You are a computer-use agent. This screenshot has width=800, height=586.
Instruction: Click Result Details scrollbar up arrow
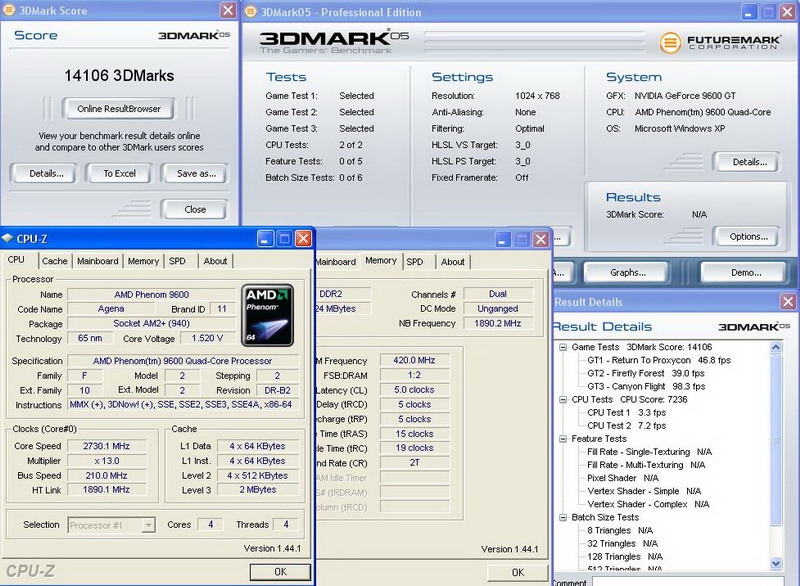point(776,347)
